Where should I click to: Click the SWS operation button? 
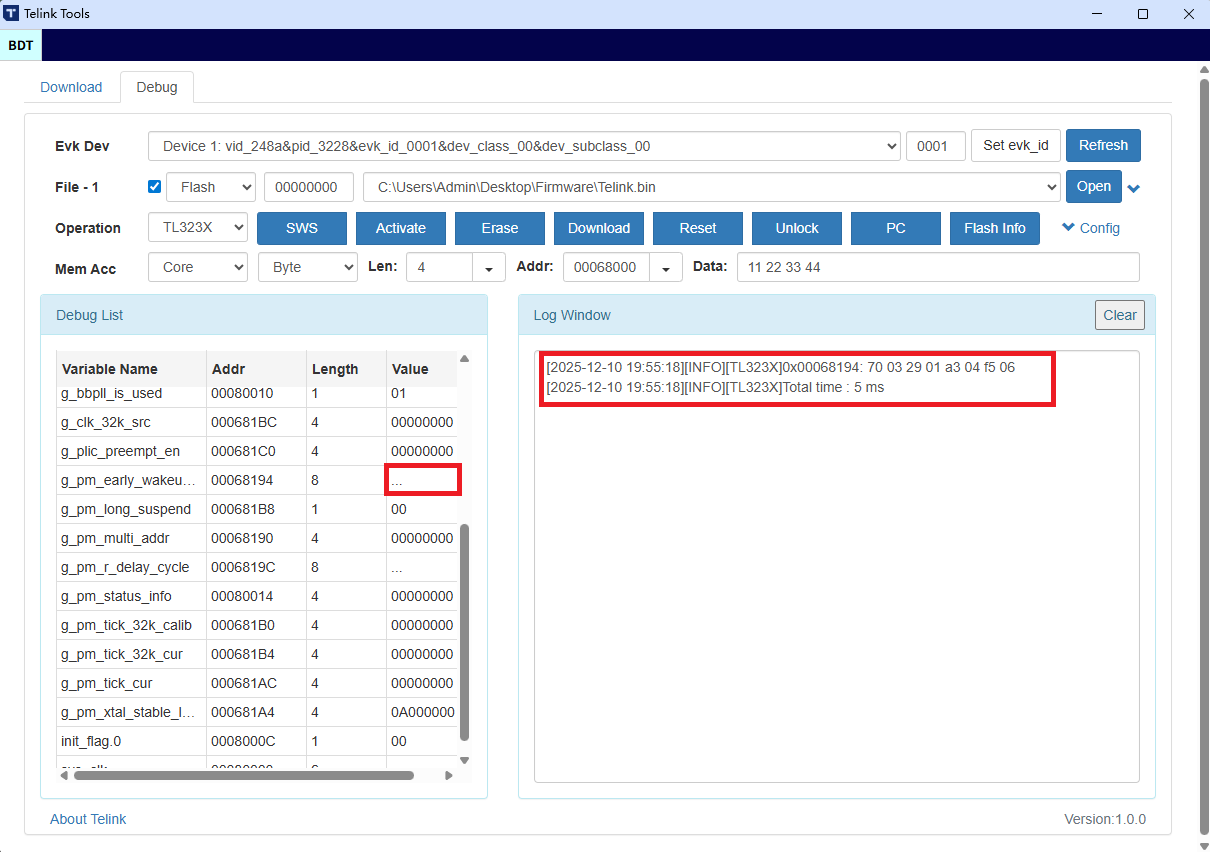pos(301,228)
